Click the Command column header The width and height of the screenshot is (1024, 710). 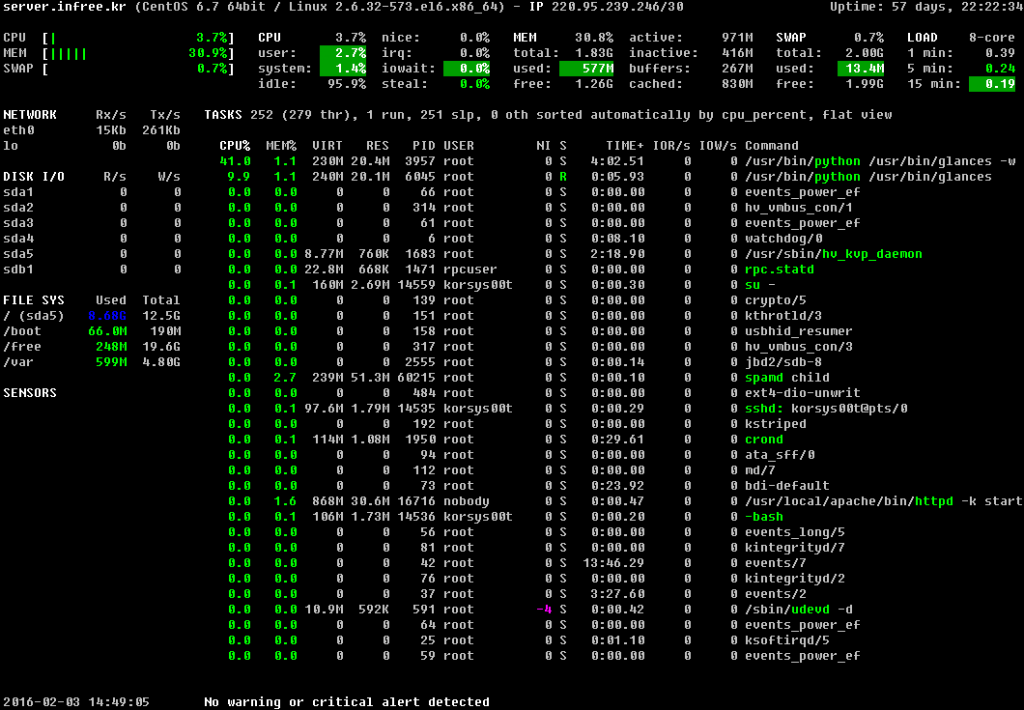point(772,146)
